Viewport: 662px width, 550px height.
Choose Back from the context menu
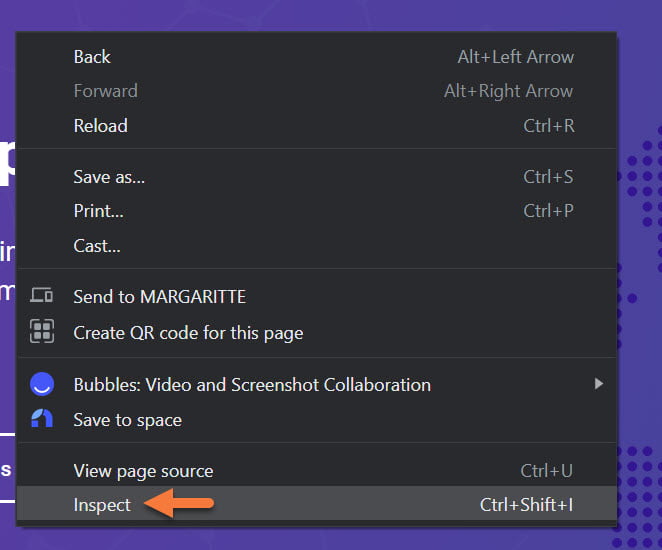(92, 57)
